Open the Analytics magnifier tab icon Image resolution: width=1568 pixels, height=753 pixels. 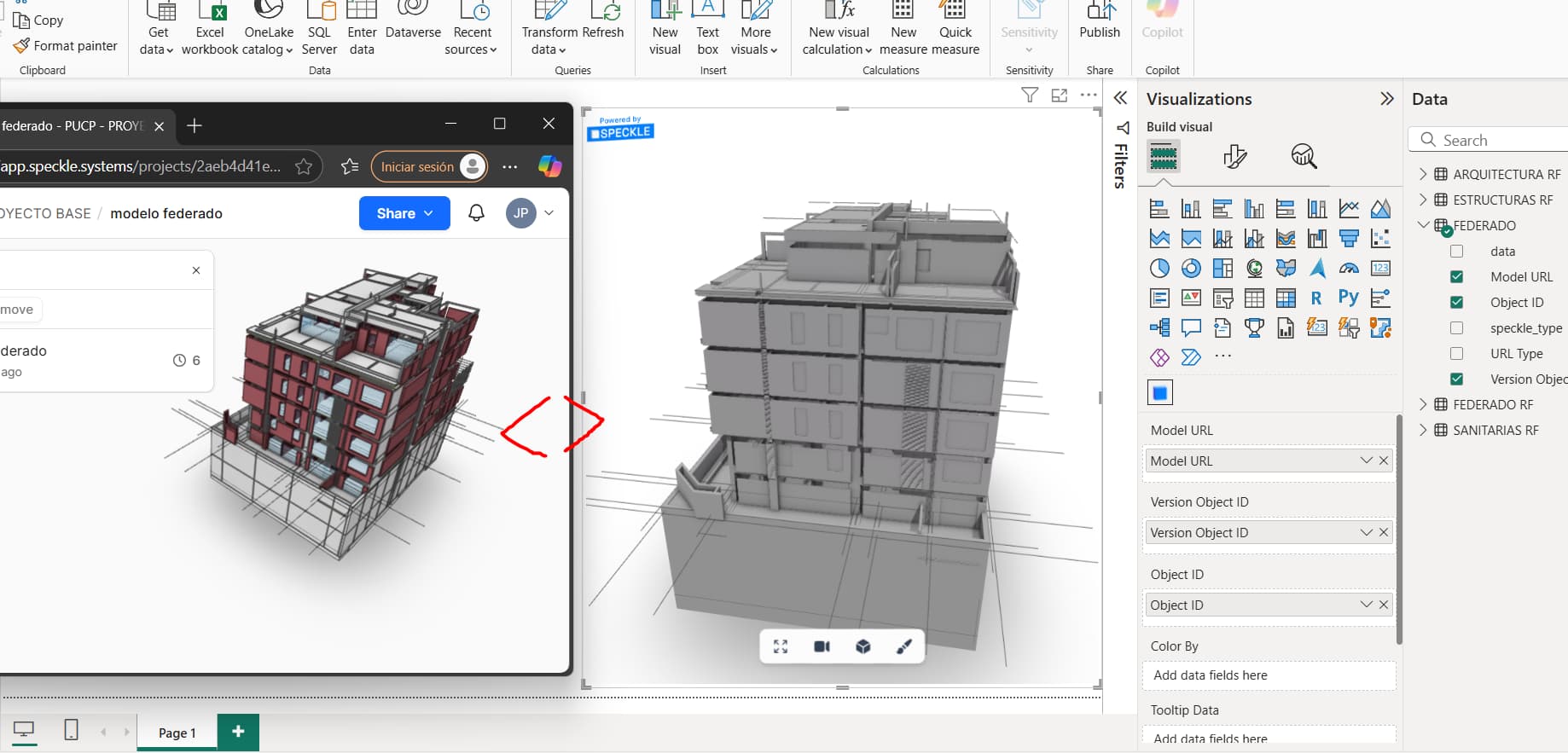coord(1304,156)
